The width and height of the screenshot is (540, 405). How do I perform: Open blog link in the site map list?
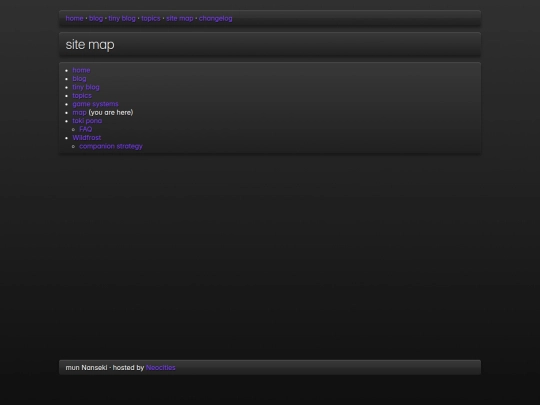[79, 79]
